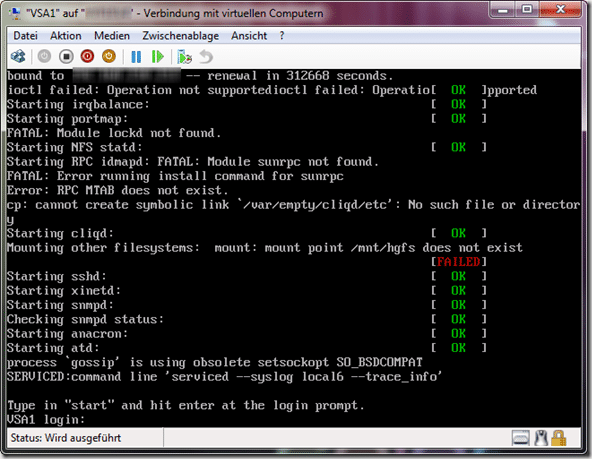Click green OK next to 'Starting sshd'
Image resolution: width=592 pixels, height=459 pixels.
point(458,276)
